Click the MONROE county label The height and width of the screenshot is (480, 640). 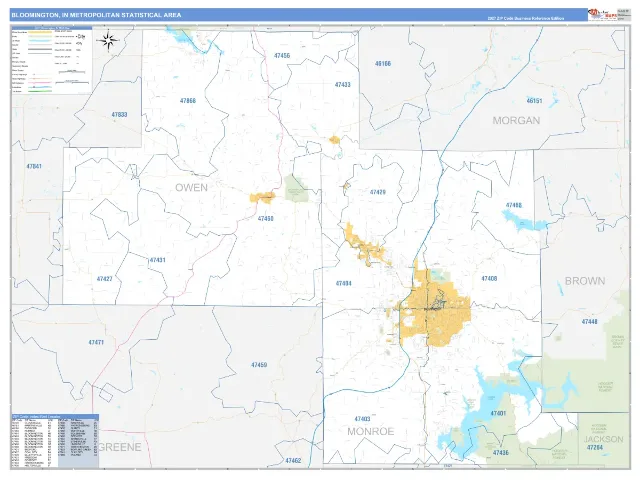(x=371, y=431)
